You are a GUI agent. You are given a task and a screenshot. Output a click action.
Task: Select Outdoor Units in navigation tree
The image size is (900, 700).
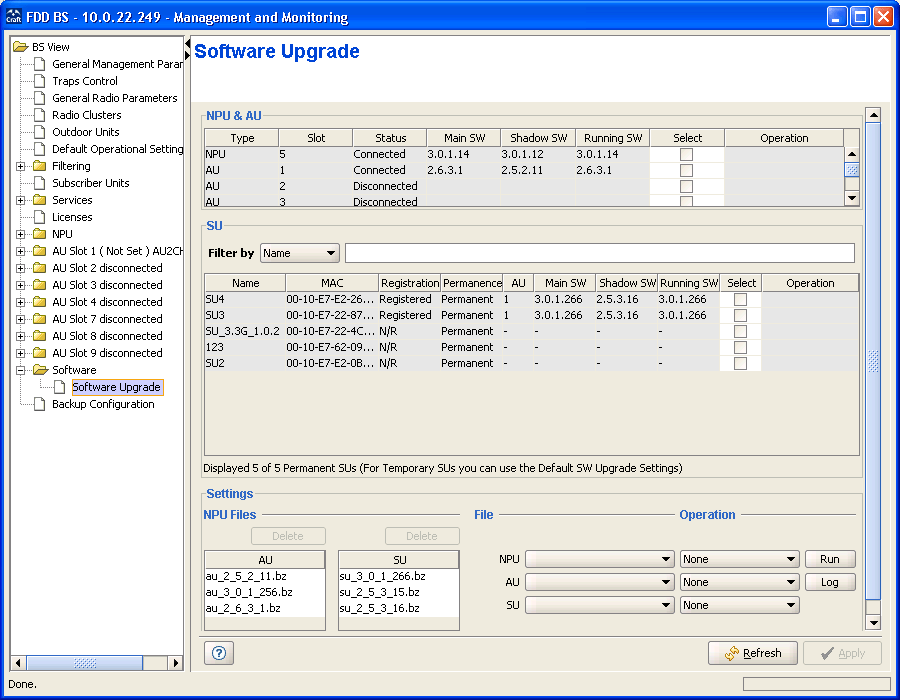85,132
